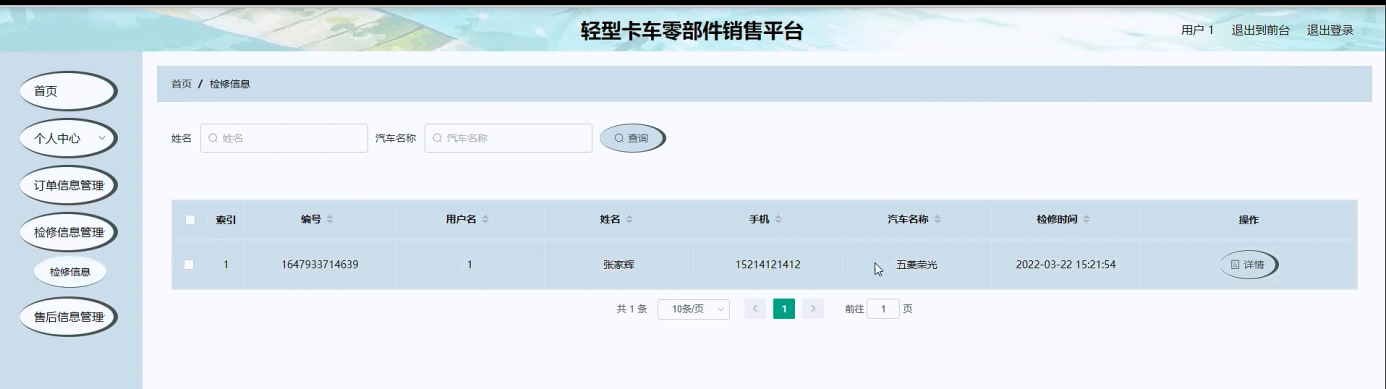Viewport: 1386px width, 389px height.
Task: Click 检修信息 breadcrumb text
Action: (230, 84)
